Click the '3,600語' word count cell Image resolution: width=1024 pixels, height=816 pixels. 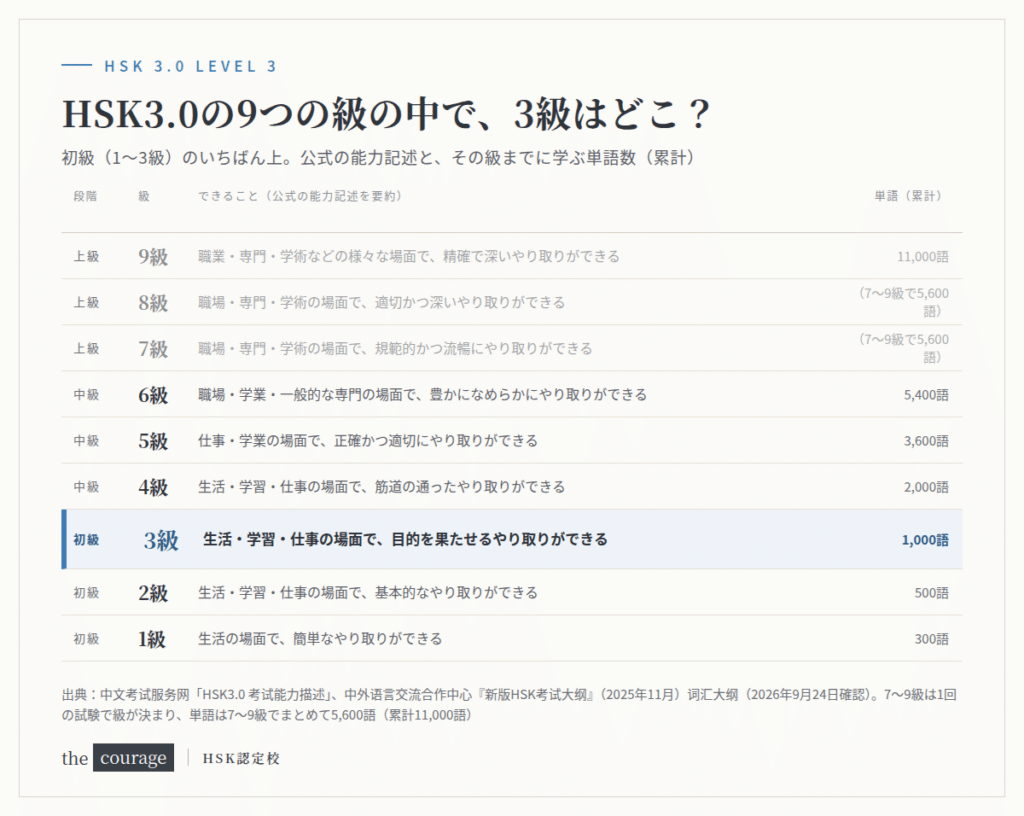[x=926, y=441]
